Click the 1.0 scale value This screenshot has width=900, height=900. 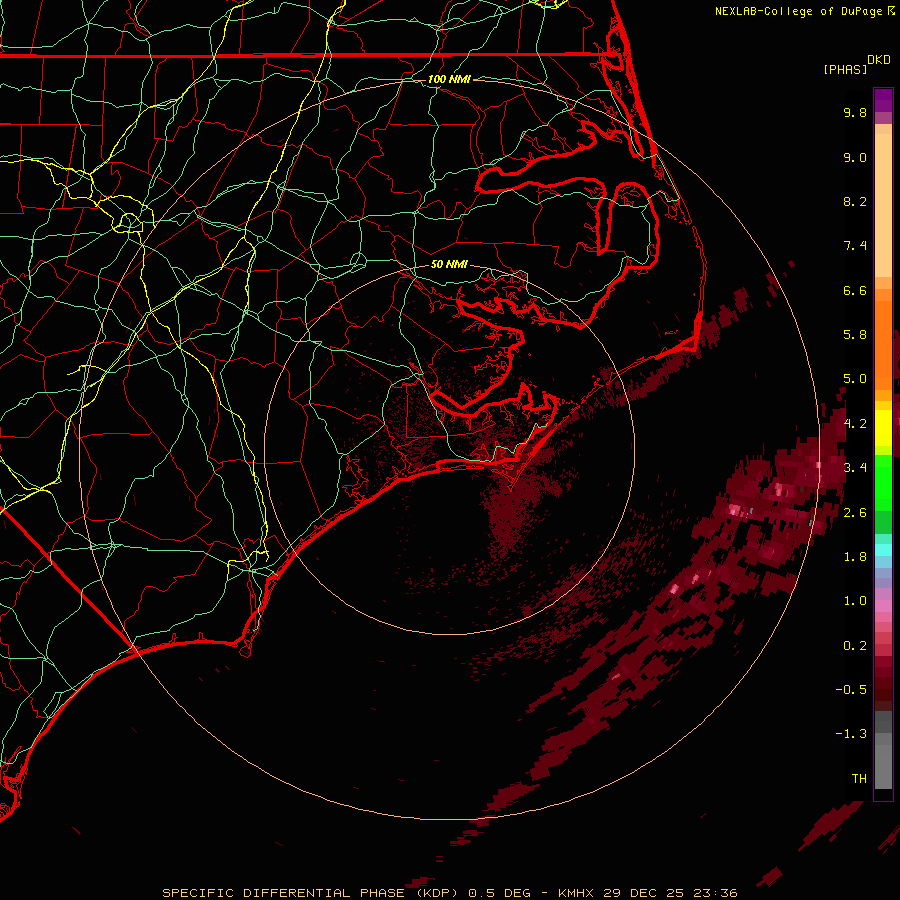coord(855,601)
